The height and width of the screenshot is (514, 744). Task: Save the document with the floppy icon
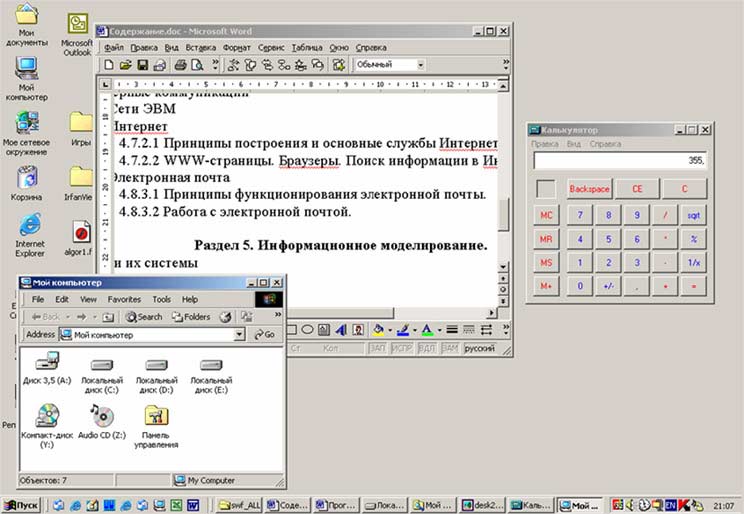point(142,65)
